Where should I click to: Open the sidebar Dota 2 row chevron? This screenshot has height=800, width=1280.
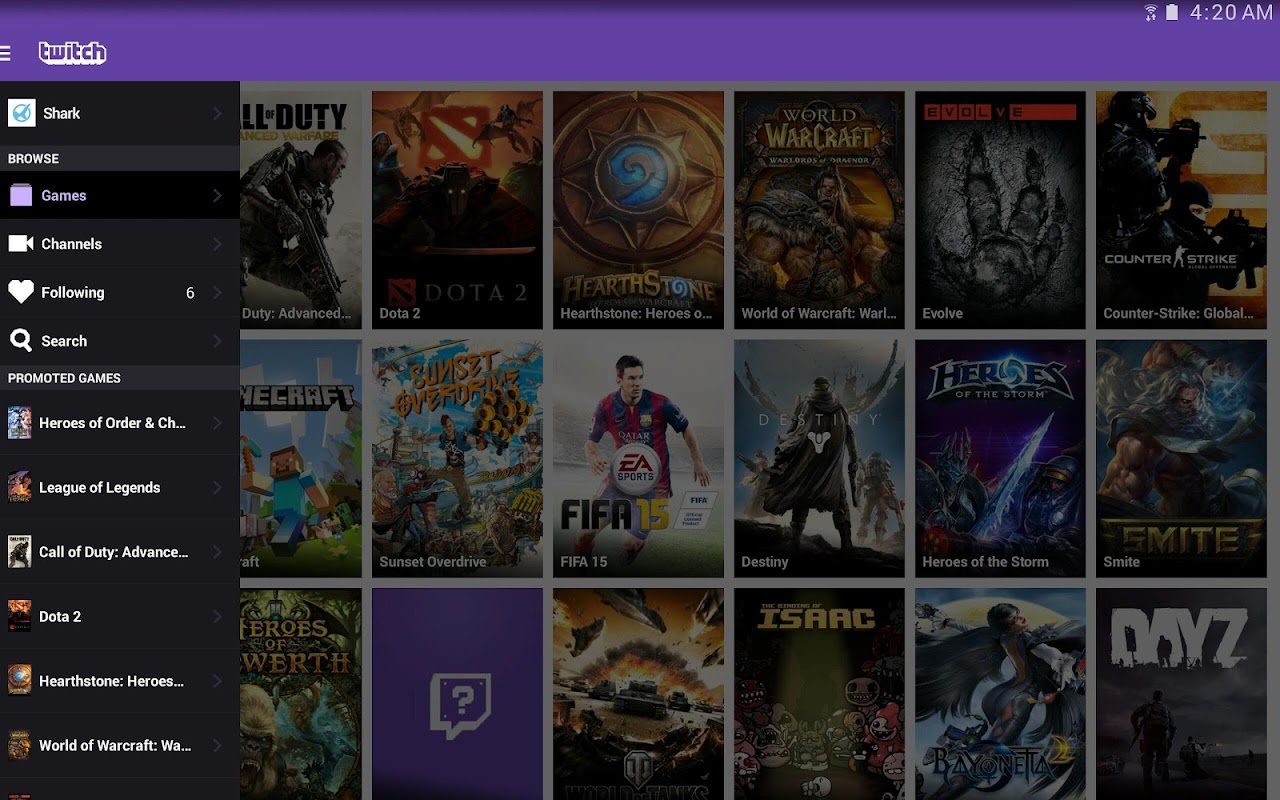pyautogui.click(x=217, y=616)
